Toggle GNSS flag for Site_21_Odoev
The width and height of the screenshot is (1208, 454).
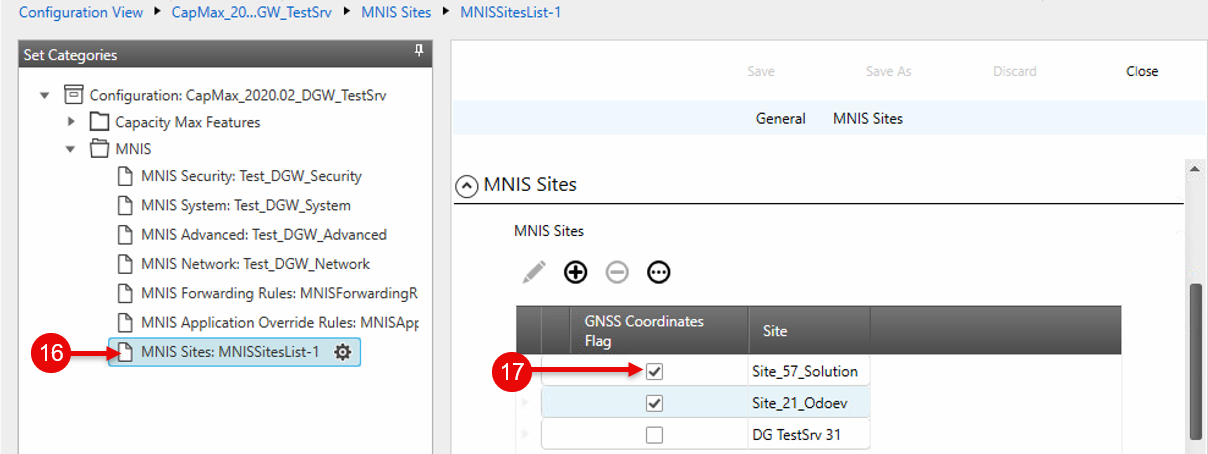click(x=654, y=404)
